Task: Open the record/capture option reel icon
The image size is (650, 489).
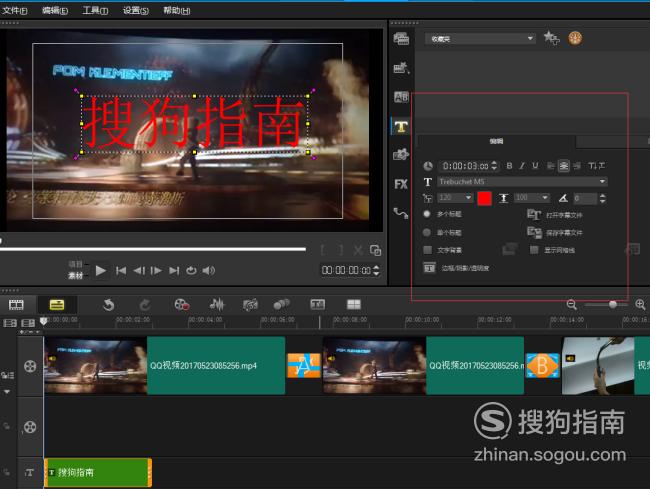Action: (x=182, y=305)
